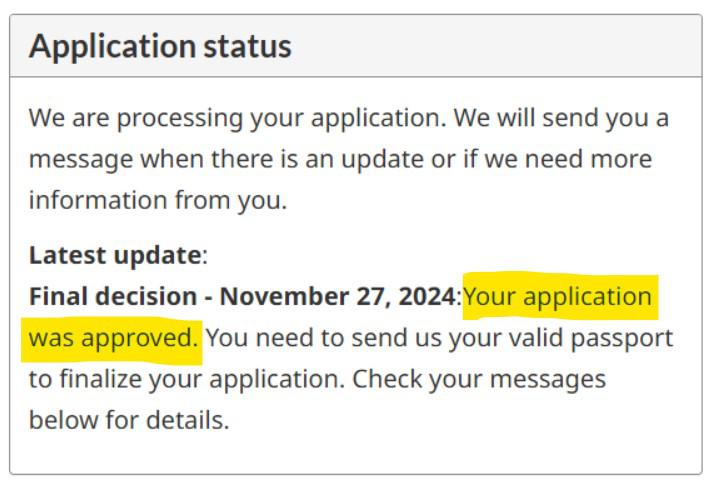Click the "Latest update" bold label
Image resolution: width=708 pixels, height=490 pixels.
(114, 255)
